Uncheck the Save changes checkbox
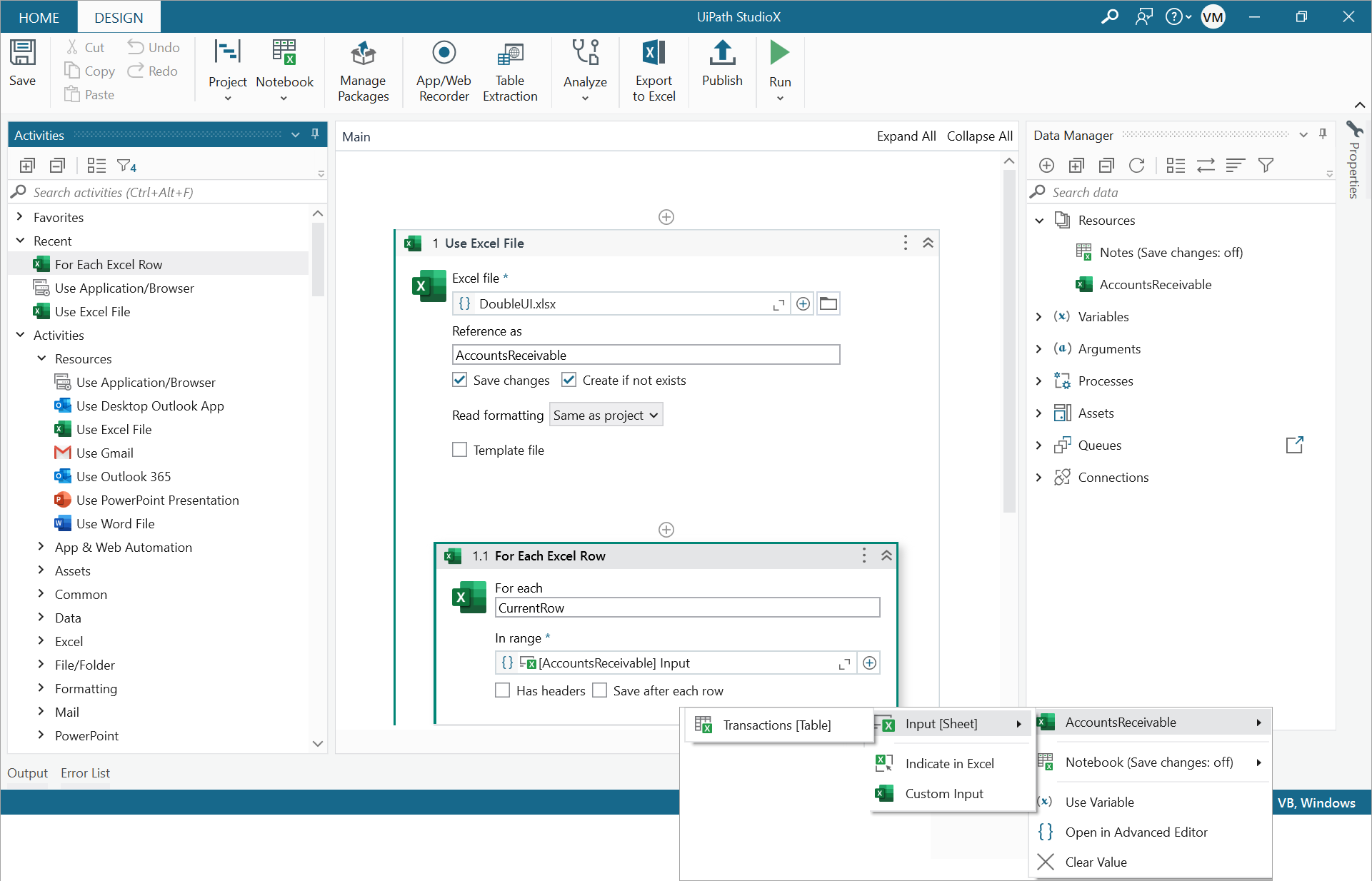The image size is (1372, 881). (460, 380)
